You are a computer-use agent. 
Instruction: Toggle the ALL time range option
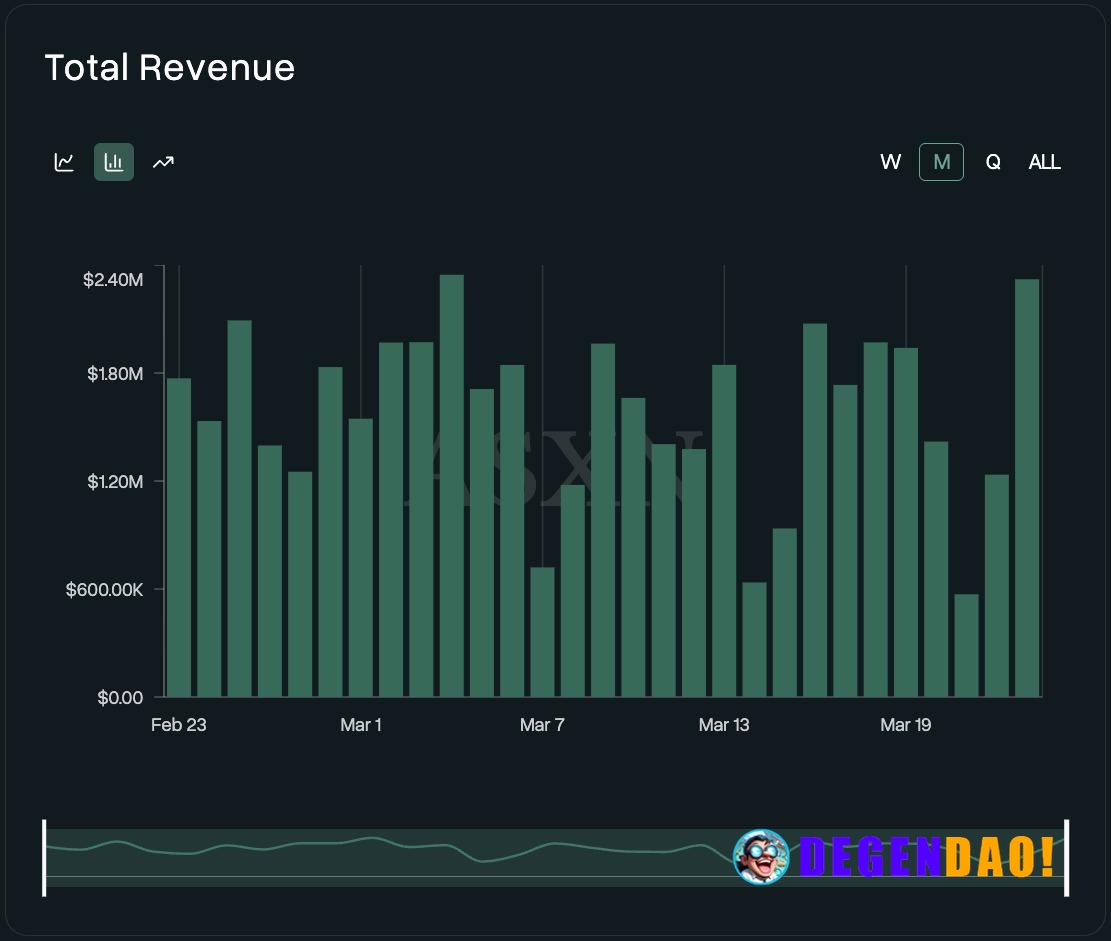point(1044,161)
